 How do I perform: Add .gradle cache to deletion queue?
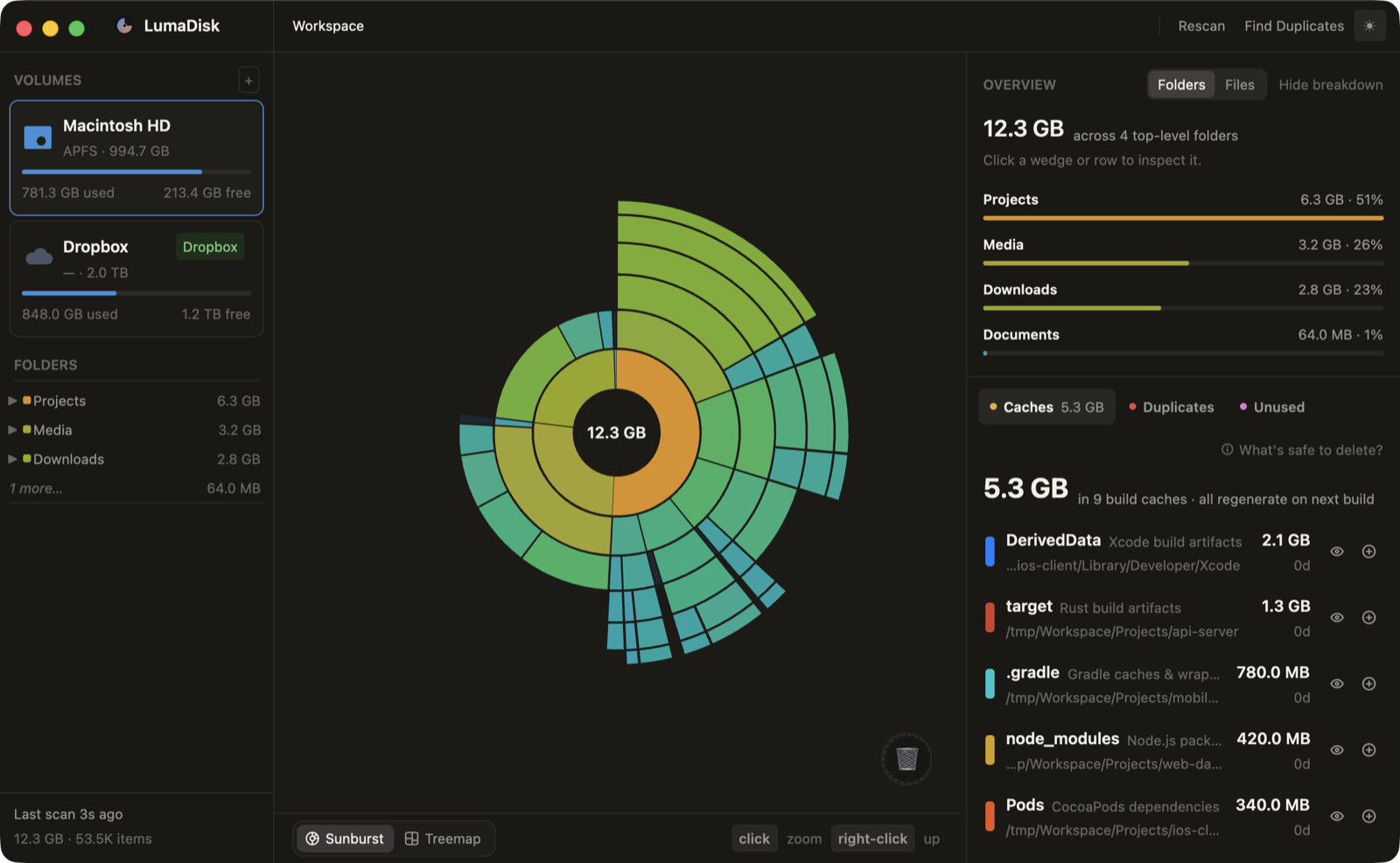pos(1369,684)
